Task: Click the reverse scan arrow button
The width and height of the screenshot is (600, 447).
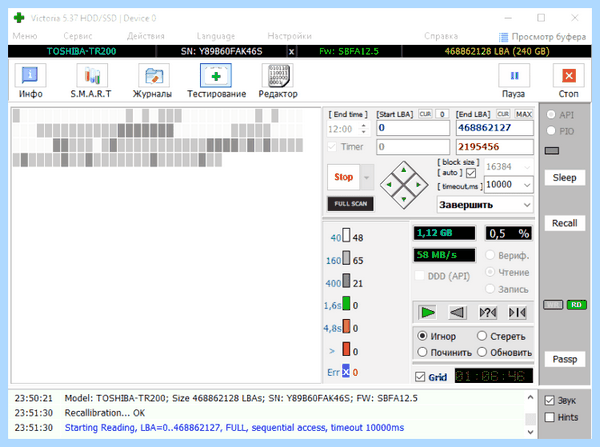Action: click(x=458, y=313)
